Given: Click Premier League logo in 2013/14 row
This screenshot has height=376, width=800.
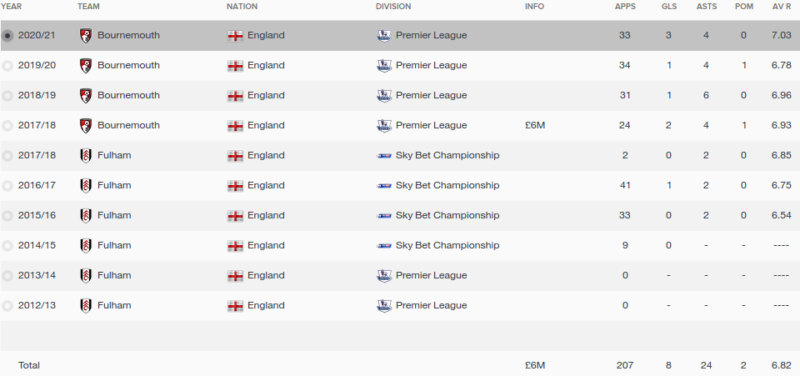Looking at the screenshot, I should [x=384, y=275].
